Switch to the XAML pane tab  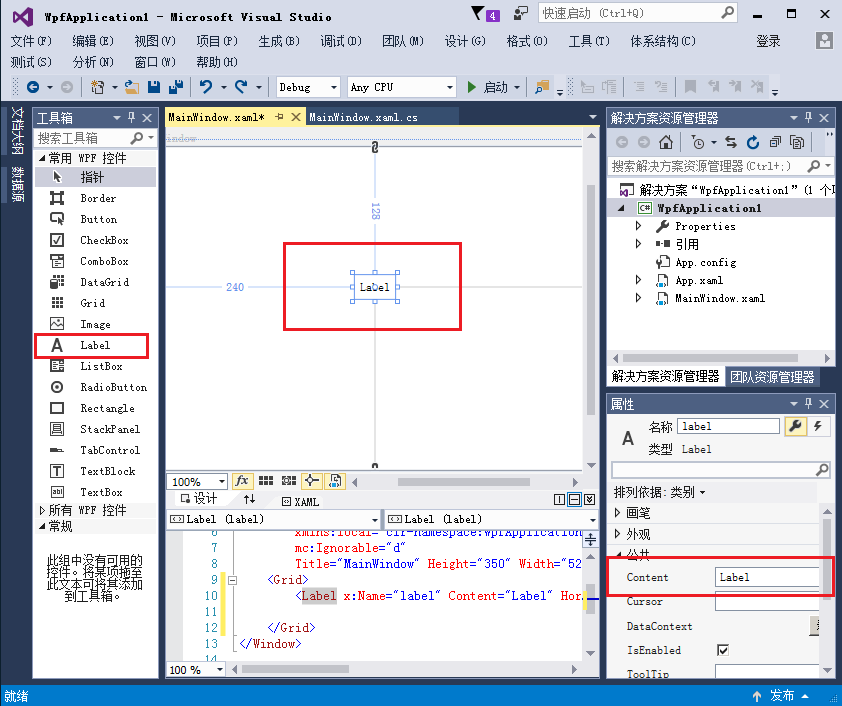[301, 501]
